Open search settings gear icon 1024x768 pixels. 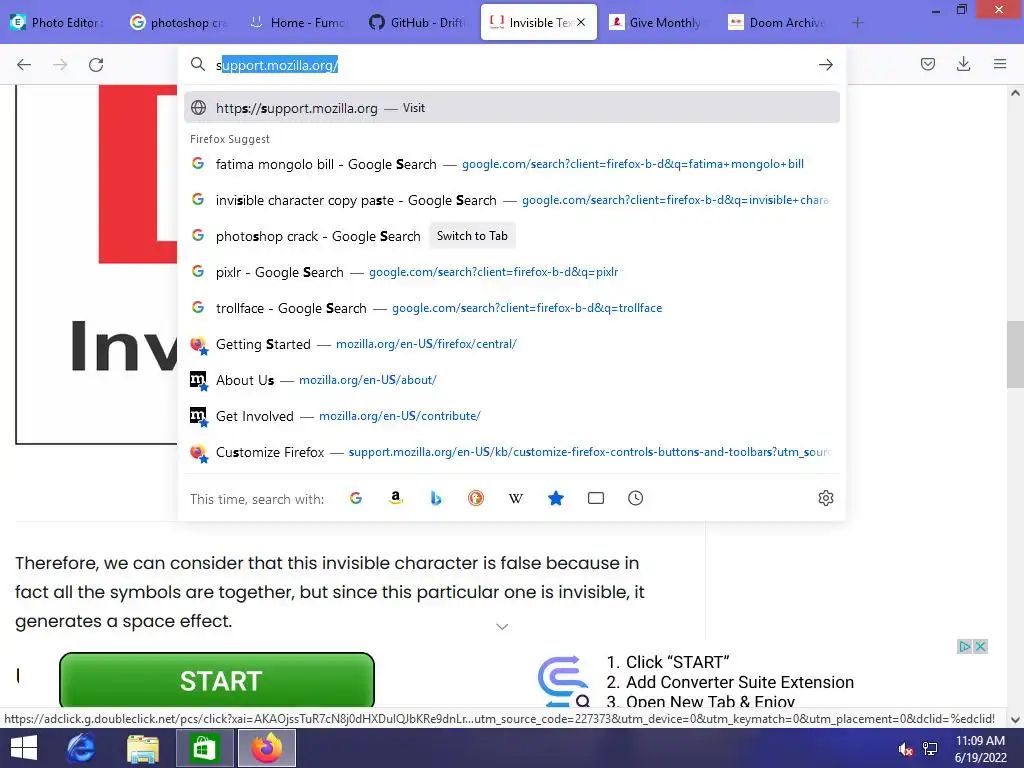click(825, 498)
